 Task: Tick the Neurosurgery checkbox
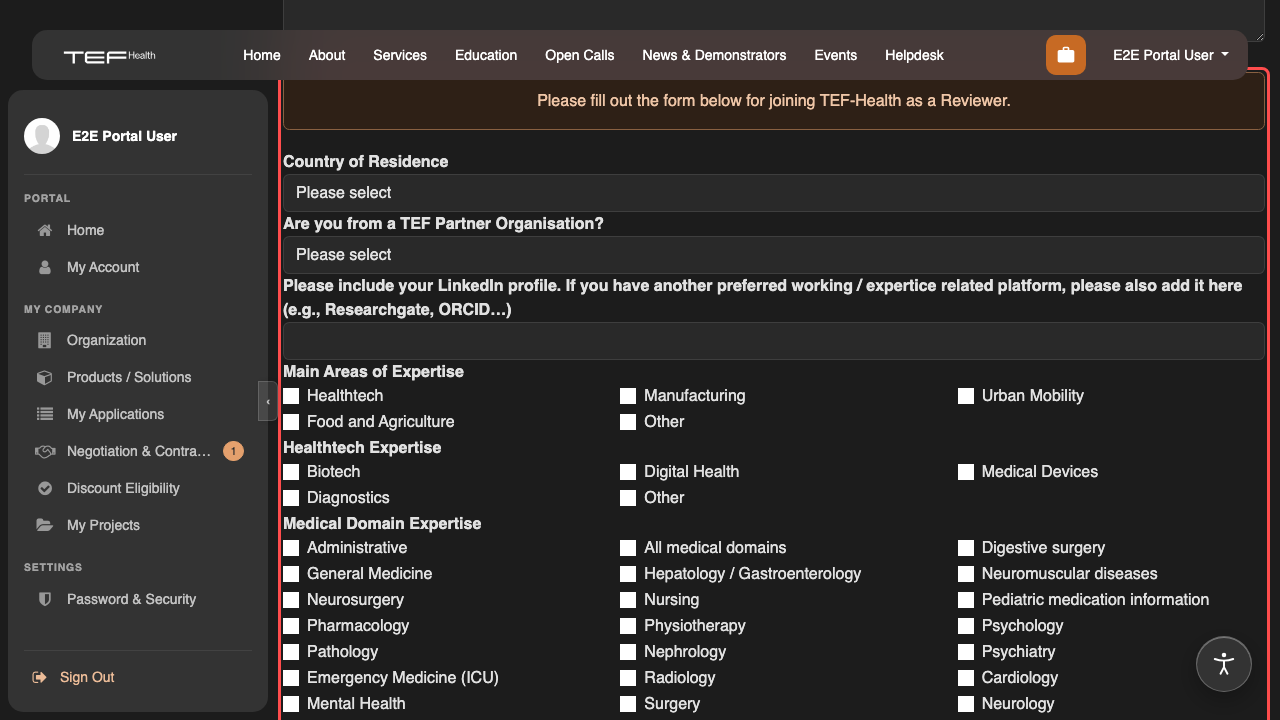tap(291, 600)
